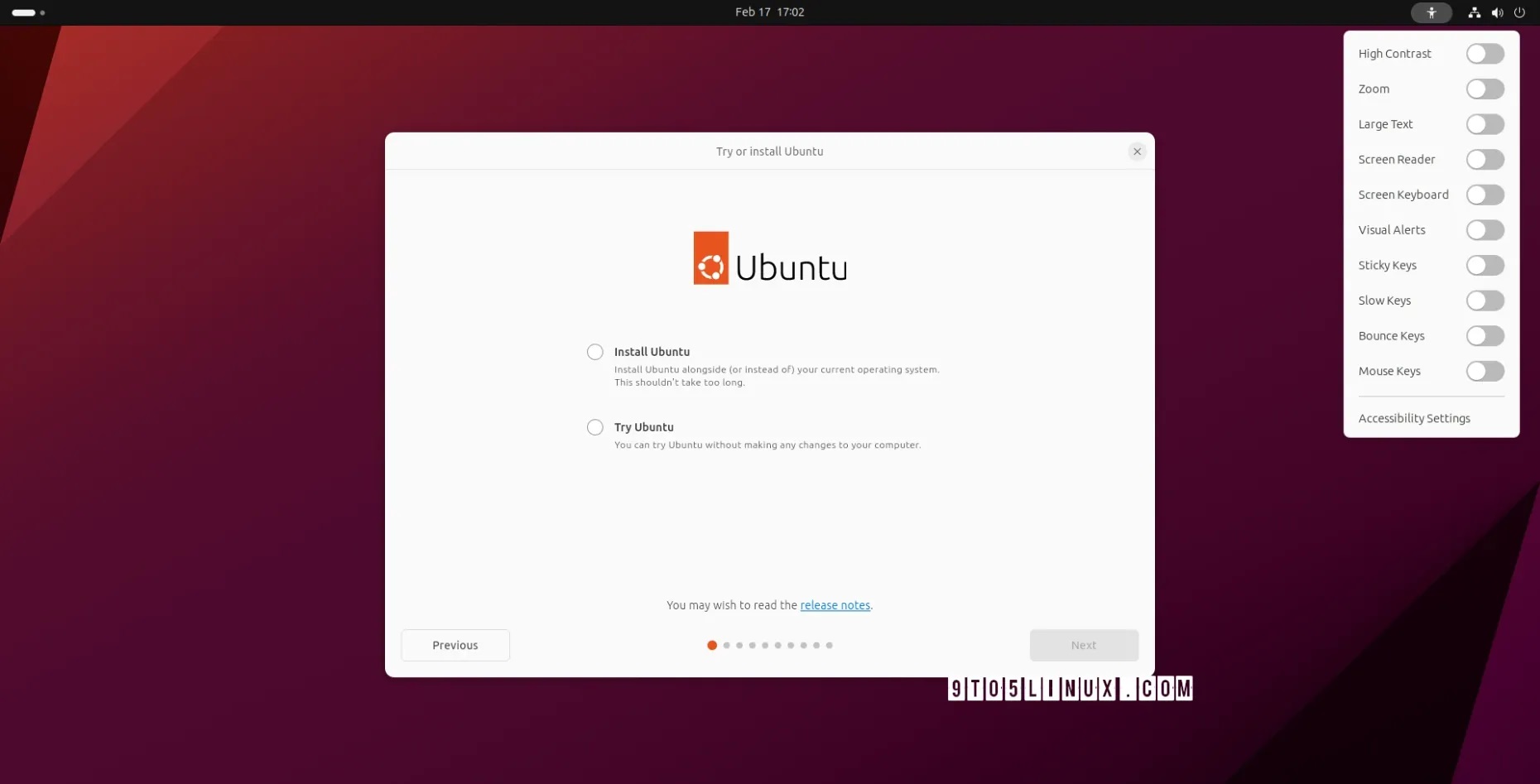Select the Install Ubuntu radio button
Screen dimensions: 1540x784
594,352
